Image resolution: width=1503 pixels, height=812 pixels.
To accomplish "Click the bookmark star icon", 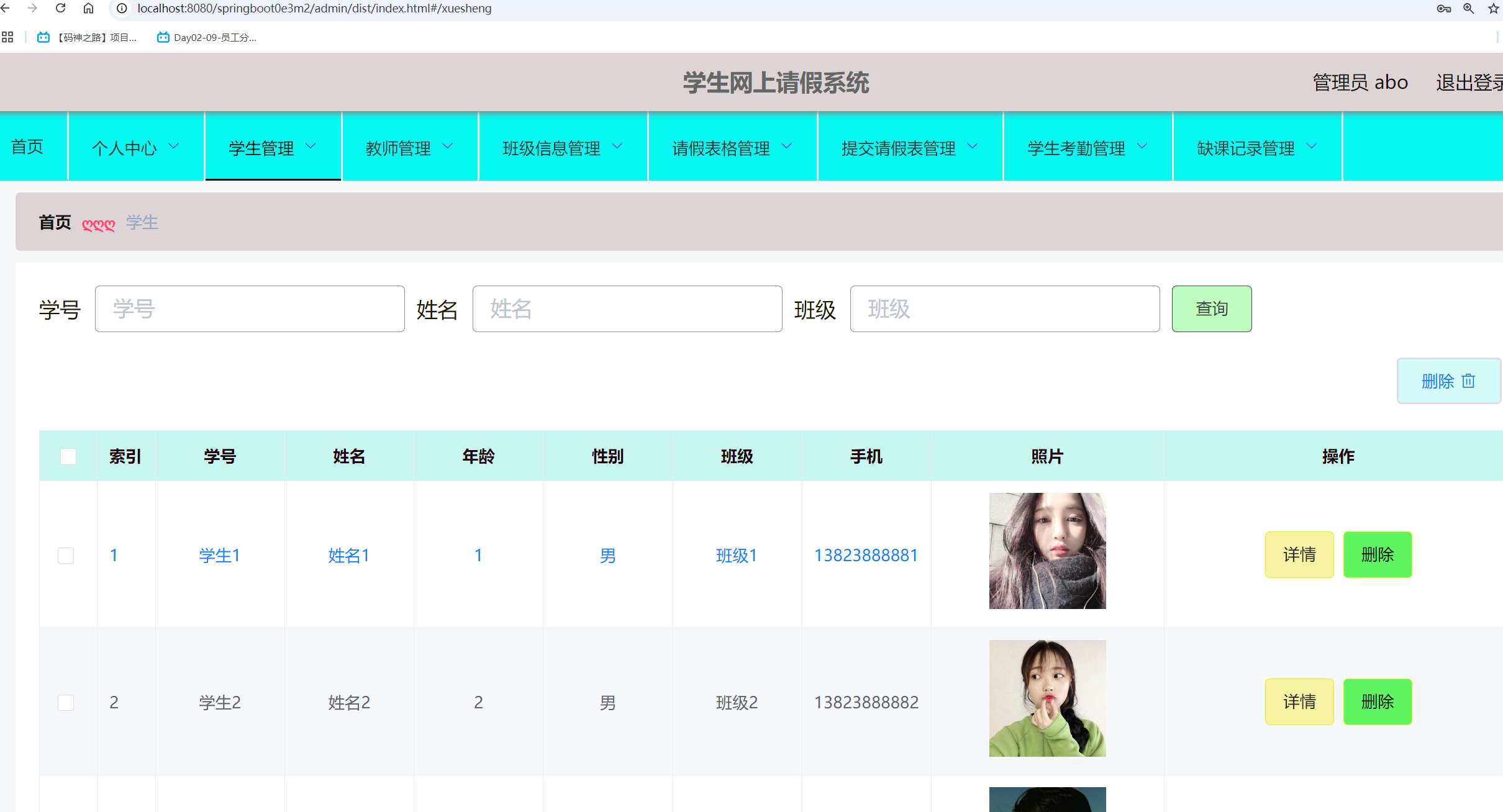I will click(x=1494, y=8).
